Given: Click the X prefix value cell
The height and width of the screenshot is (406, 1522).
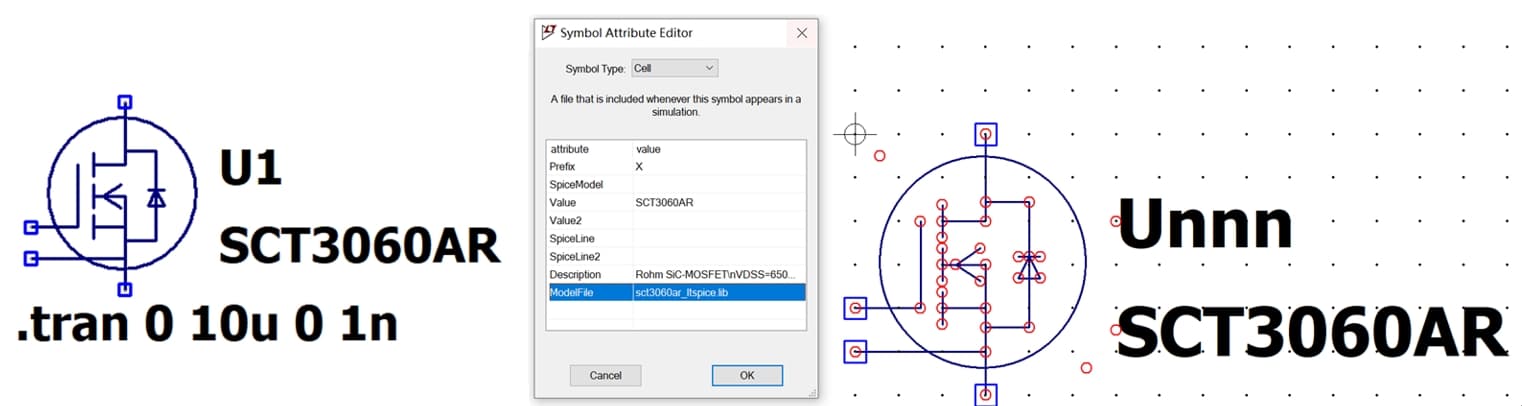Looking at the screenshot, I should (x=719, y=166).
